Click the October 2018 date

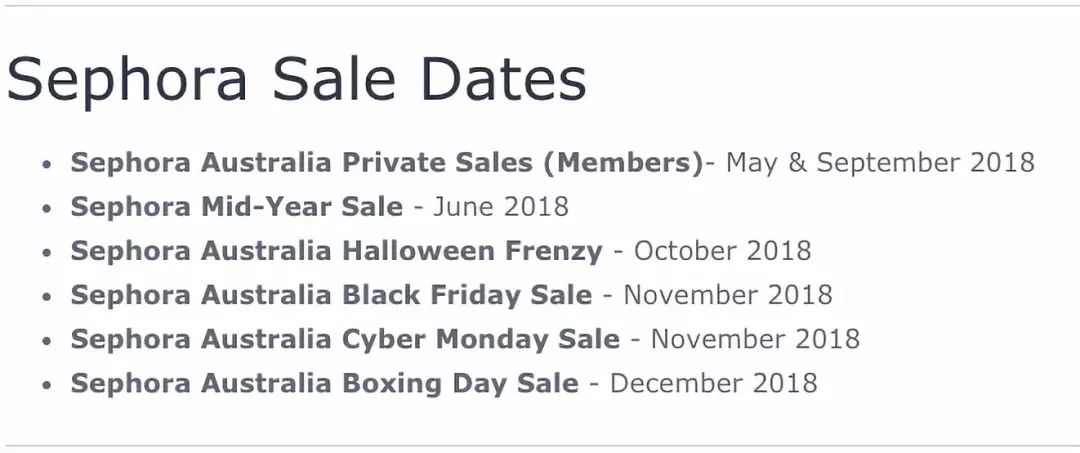tap(723, 251)
